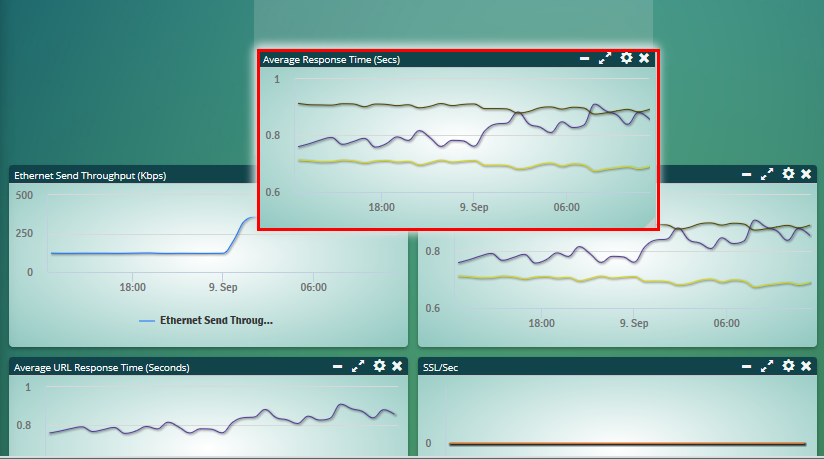This screenshot has height=459, width=824.
Task: Close the Average URL Response Time widget
Action: coord(397,365)
